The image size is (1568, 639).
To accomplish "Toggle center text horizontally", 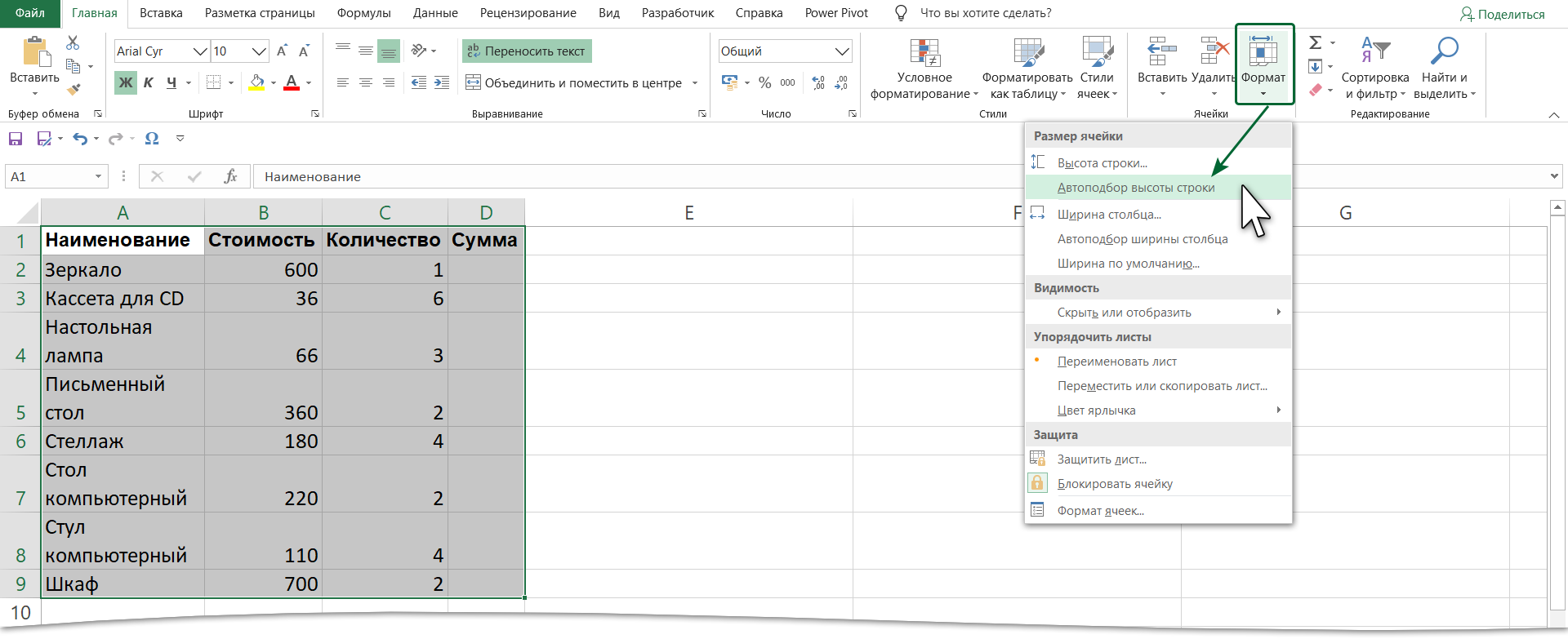I will pyautogui.click(x=366, y=82).
